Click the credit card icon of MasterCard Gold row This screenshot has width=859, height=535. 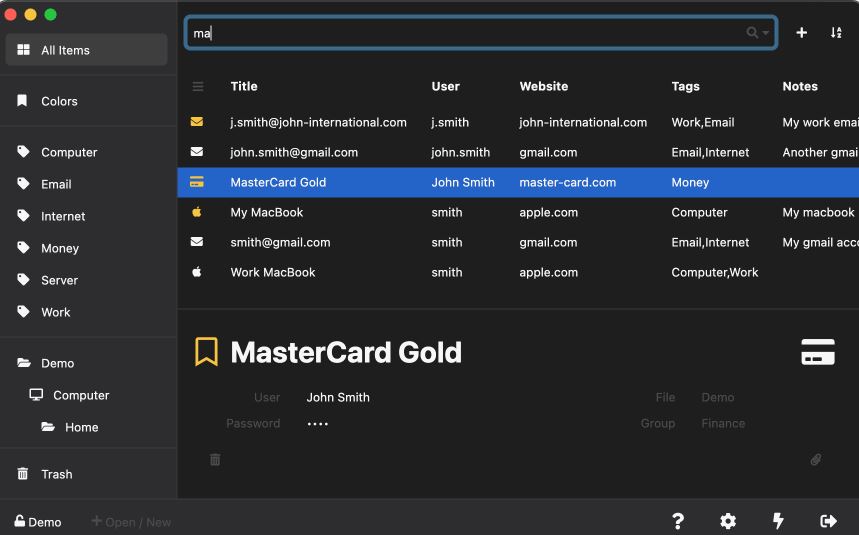pyautogui.click(x=197, y=182)
